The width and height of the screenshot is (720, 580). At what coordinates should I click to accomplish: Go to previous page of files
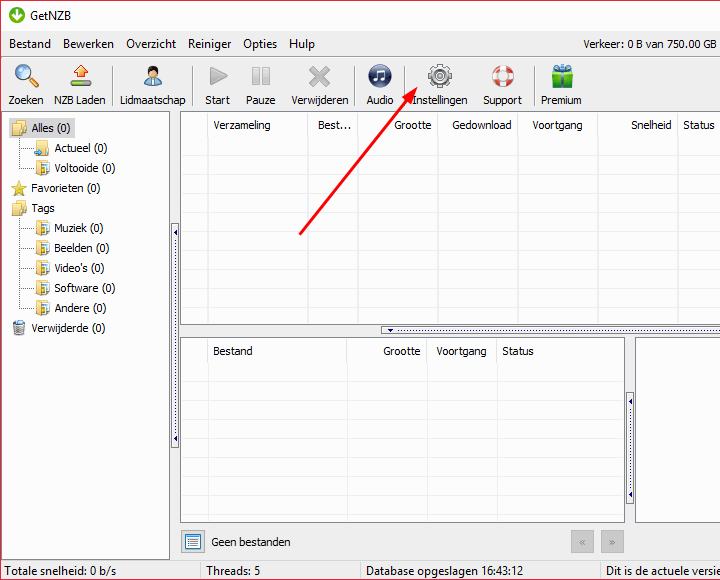(582, 542)
